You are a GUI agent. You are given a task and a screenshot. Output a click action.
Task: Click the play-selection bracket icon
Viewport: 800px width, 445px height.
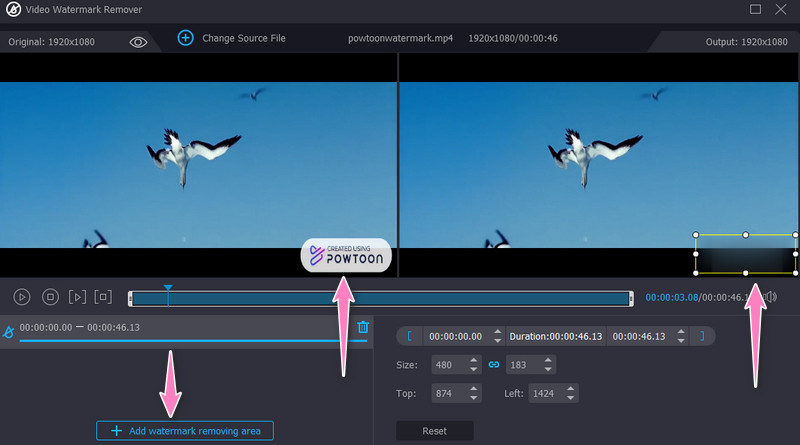(77, 297)
